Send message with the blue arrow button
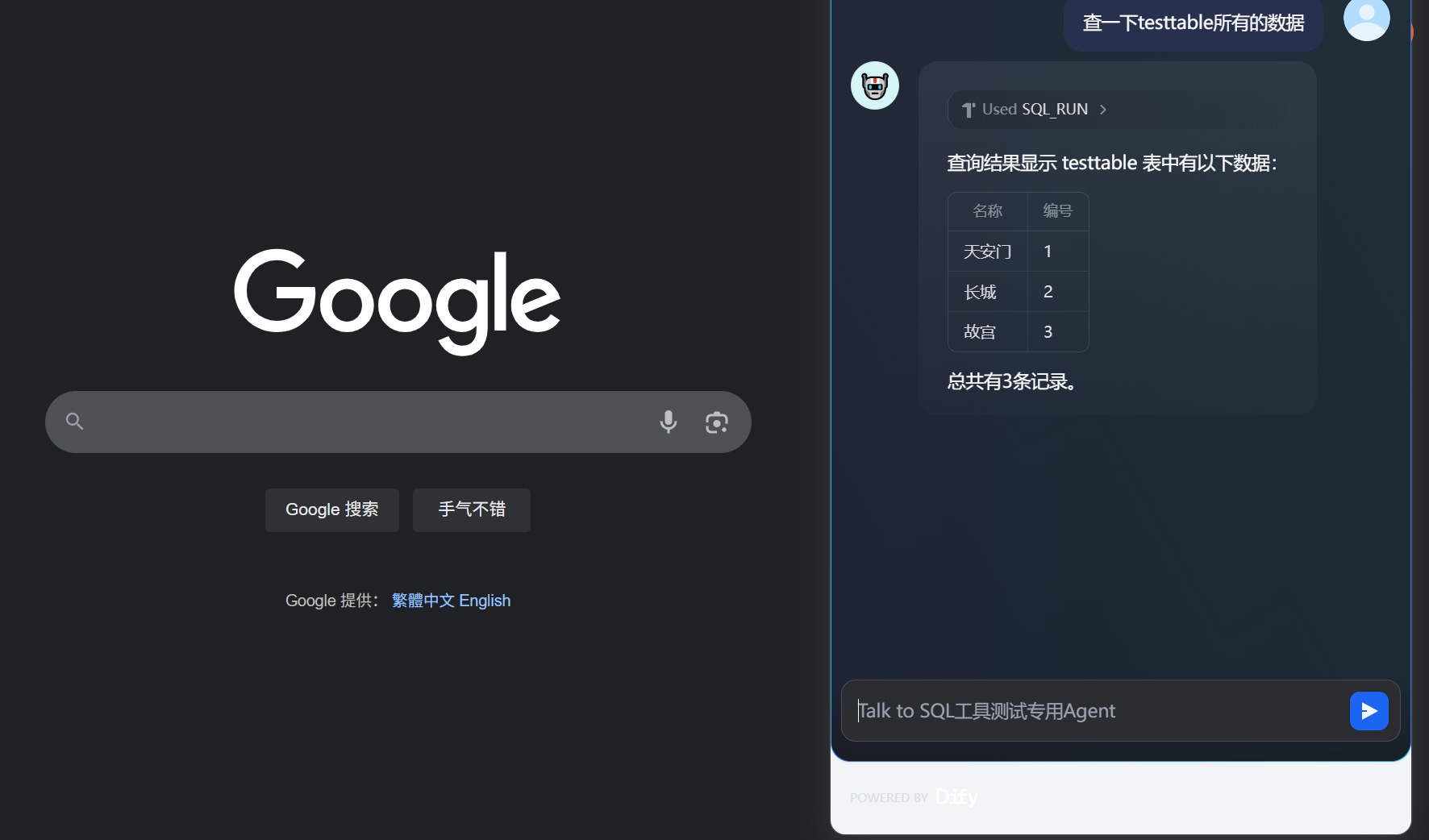Viewport: 1429px width, 840px height. [x=1369, y=711]
